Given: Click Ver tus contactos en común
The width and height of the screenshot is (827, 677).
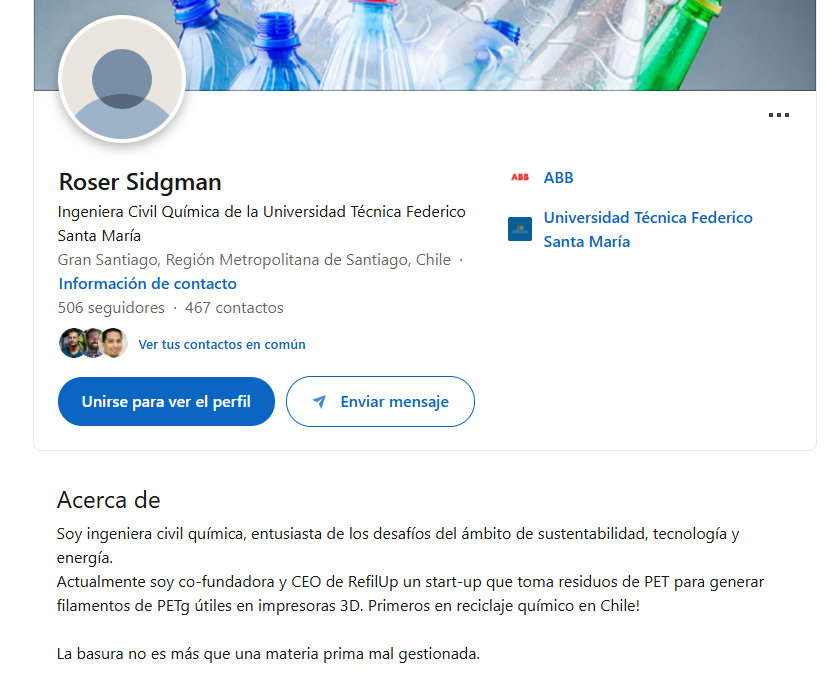Looking at the screenshot, I should [x=222, y=344].
